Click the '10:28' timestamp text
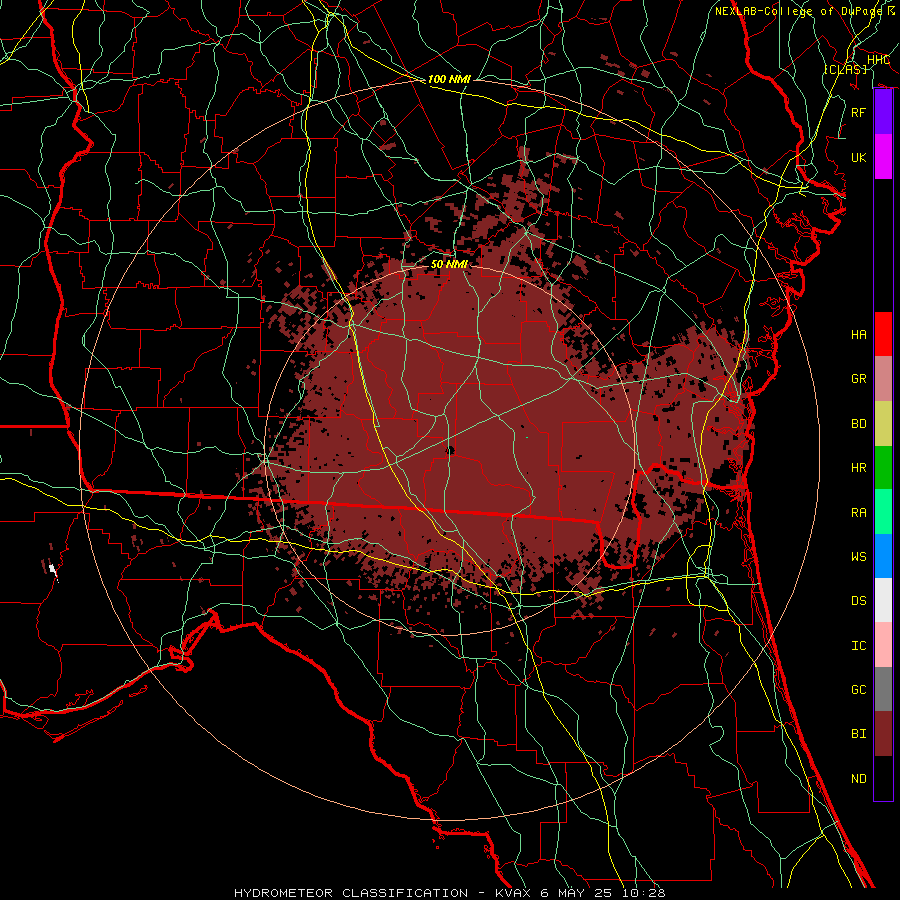900x900 pixels. [x=643, y=893]
